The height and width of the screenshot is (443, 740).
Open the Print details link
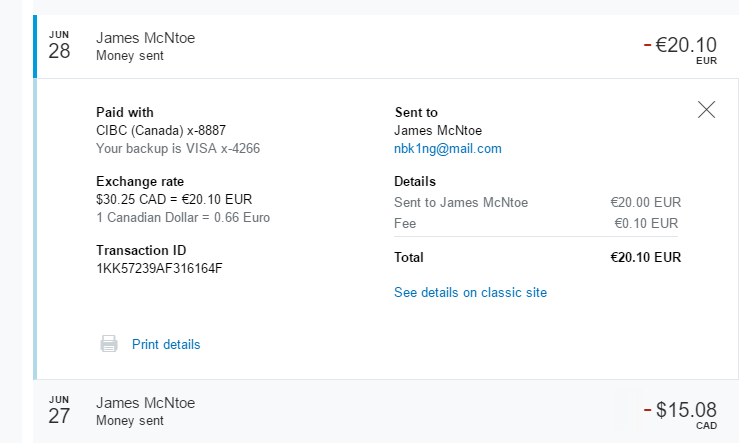(166, 344)
